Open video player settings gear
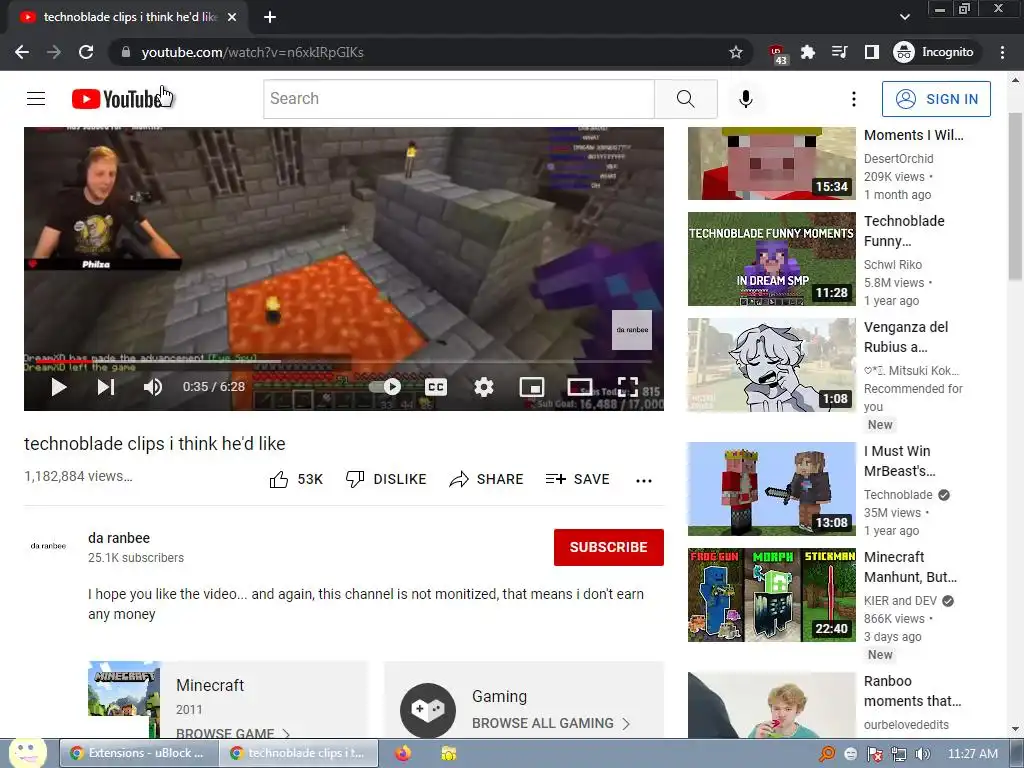This screenshot has height=768, width=1024. (483, 387)
